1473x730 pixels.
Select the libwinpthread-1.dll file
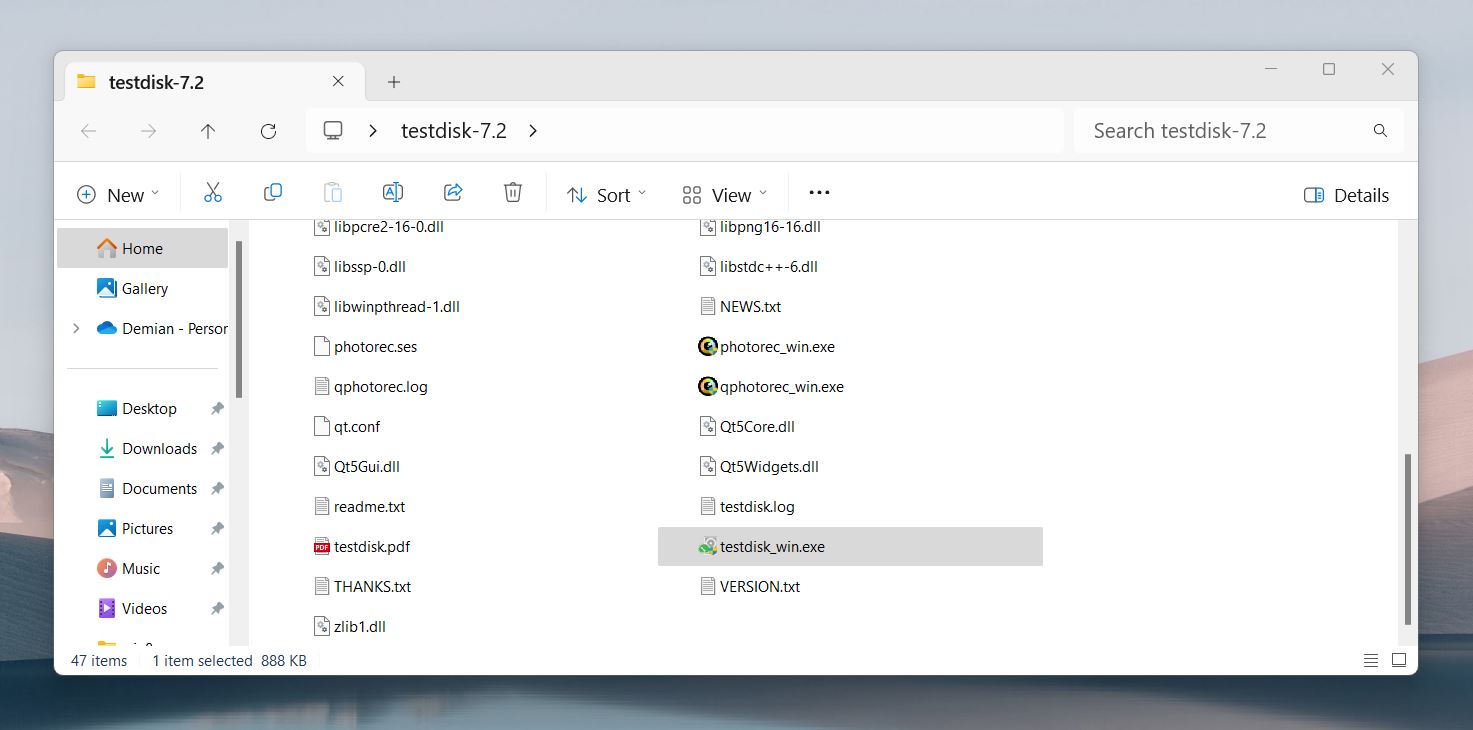tap(387, 307)
